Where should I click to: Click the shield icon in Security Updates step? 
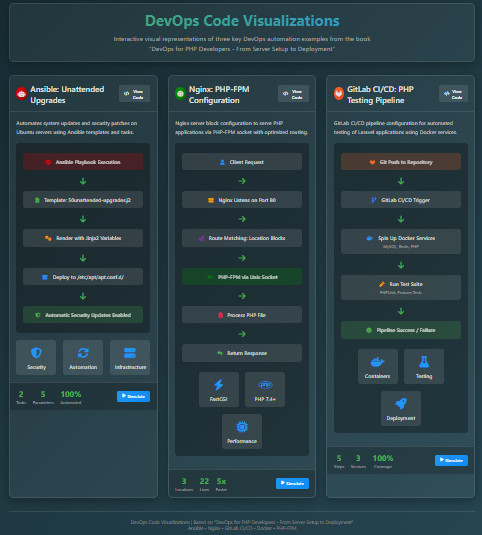38,315
